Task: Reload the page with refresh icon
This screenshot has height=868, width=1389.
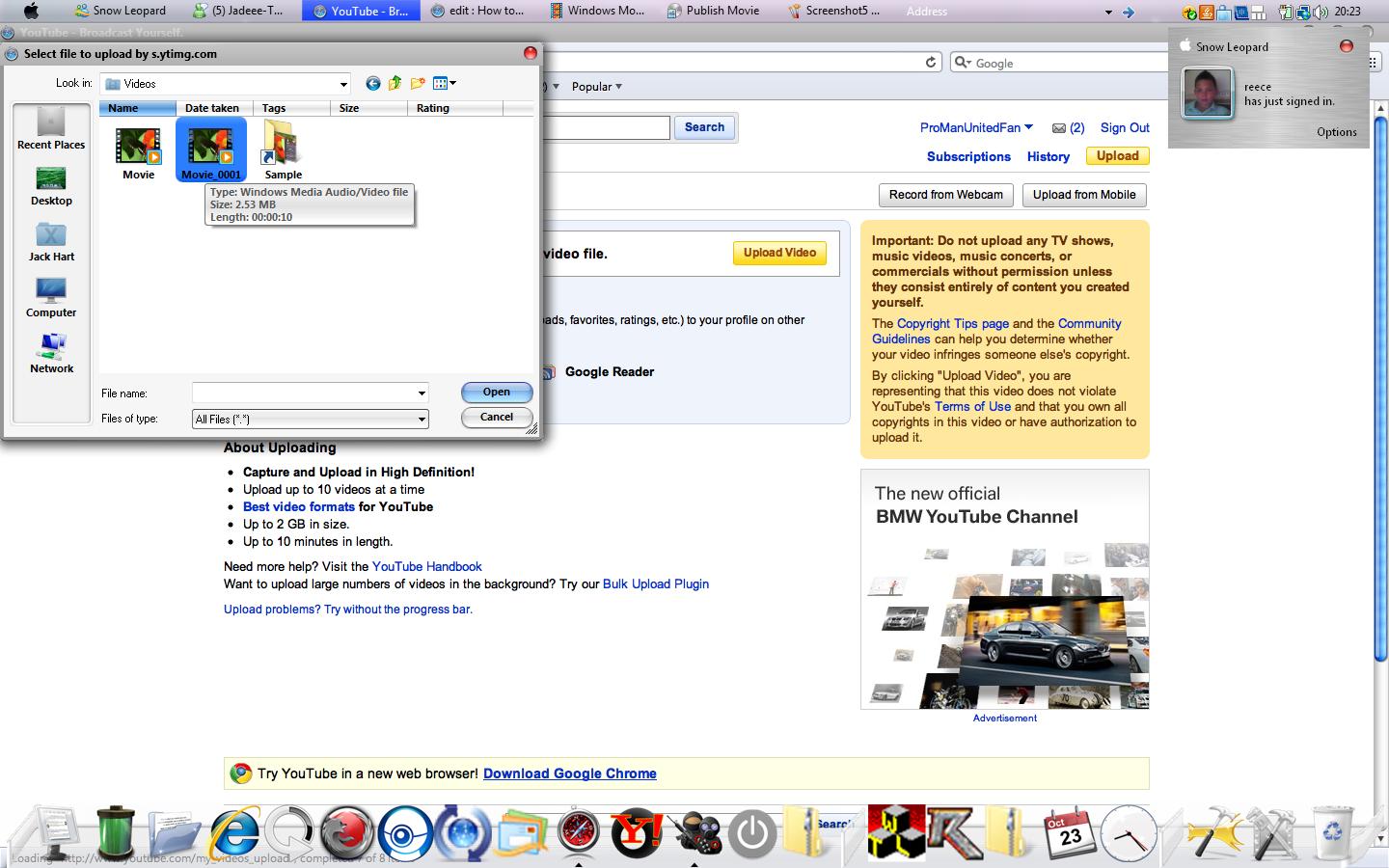Action: tap(931, 63)
